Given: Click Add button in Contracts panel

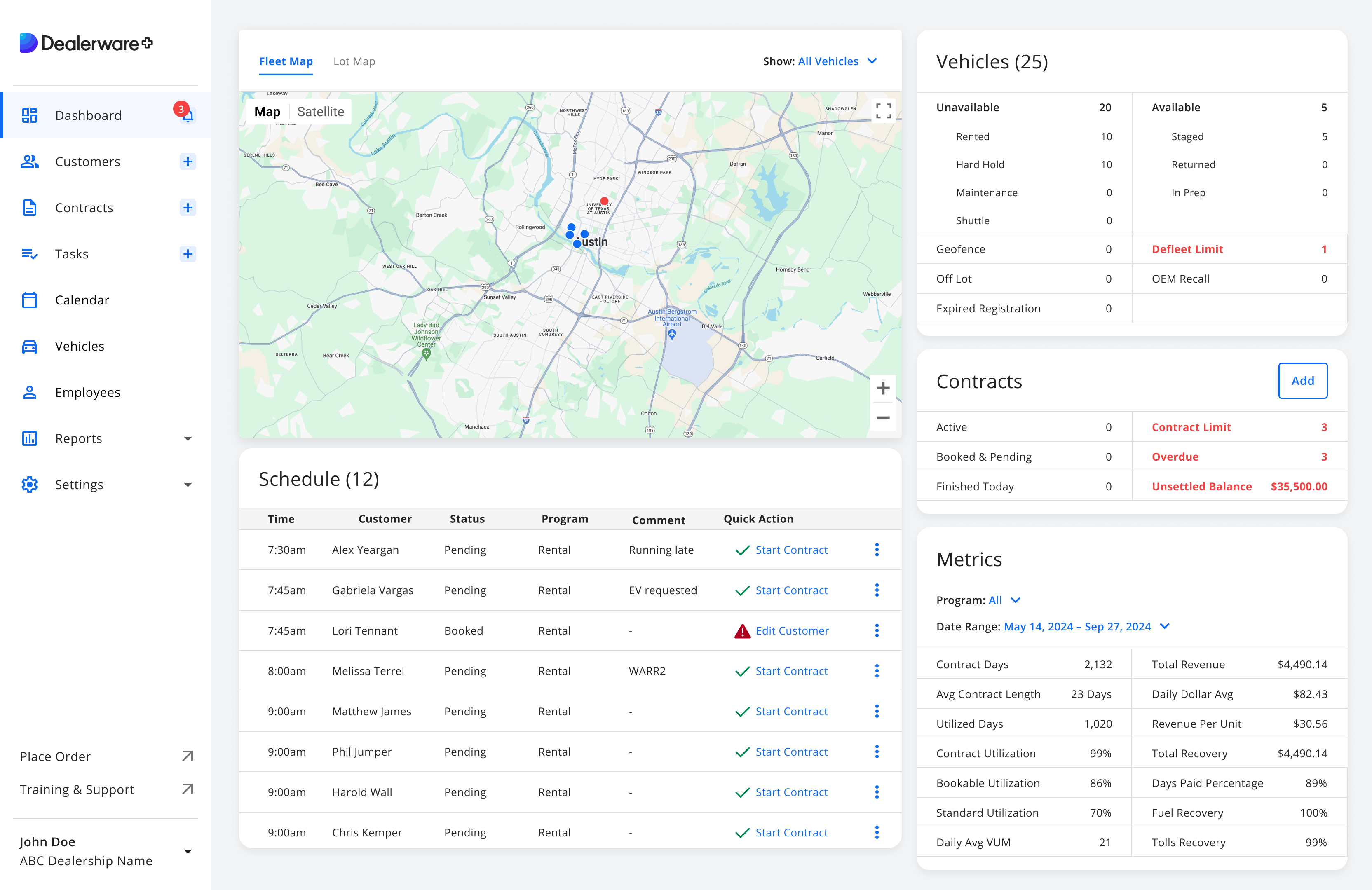Looking at the screenshot, I should [x=1303, y=380].
